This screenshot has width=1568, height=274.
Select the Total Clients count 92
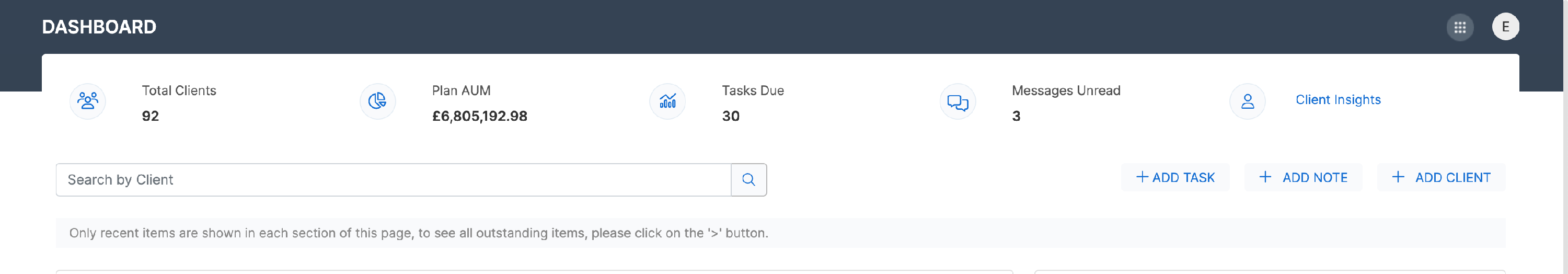pyautogui.click(x=151, y=116)
